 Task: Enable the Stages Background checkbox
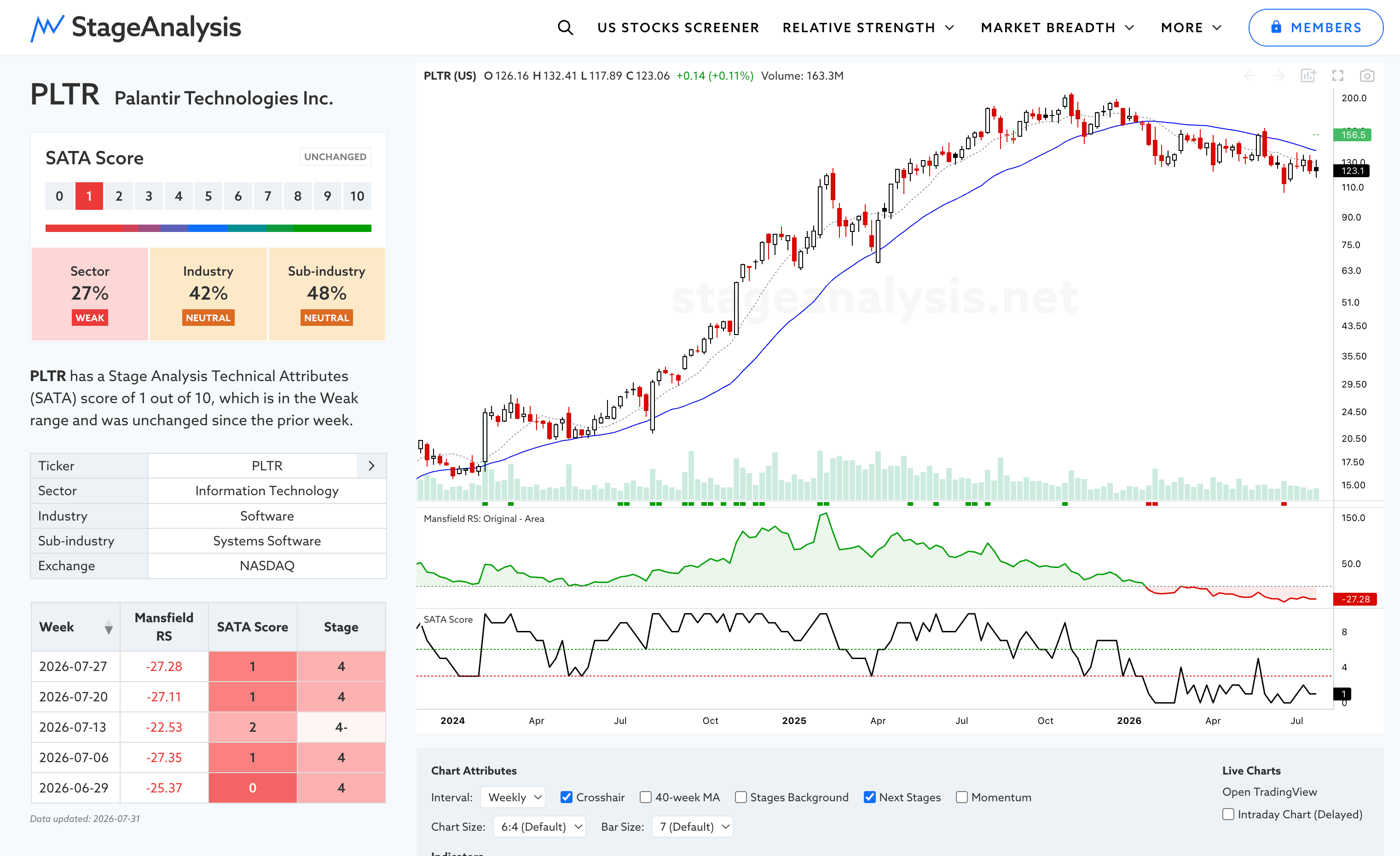740,797
